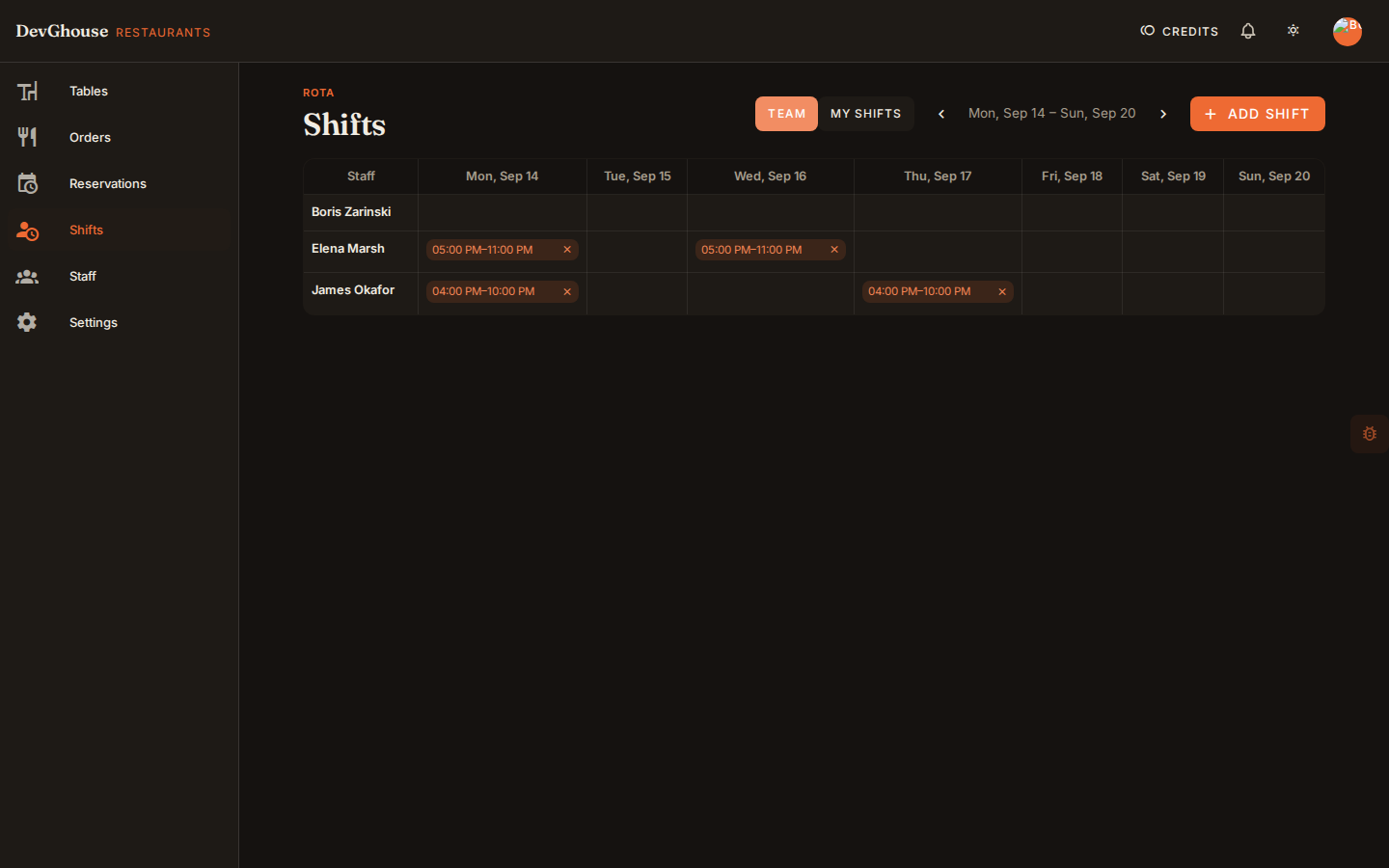1389x868 pixels.
Task: Open Credits in the header
Action: (x=1179, y=31)
